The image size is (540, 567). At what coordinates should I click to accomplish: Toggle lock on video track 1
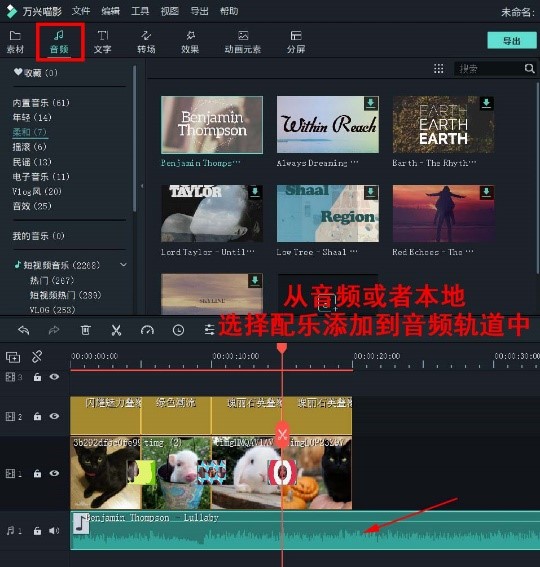click(x=37, y=473)
